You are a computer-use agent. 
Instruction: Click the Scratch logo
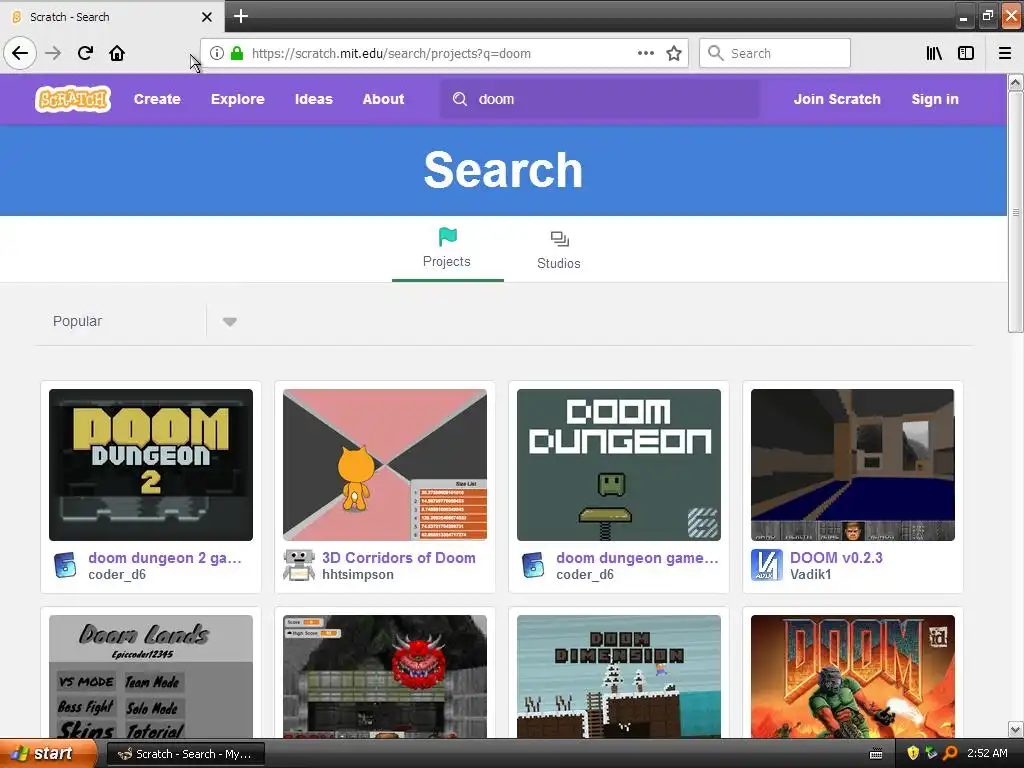[x=72, y=99]
